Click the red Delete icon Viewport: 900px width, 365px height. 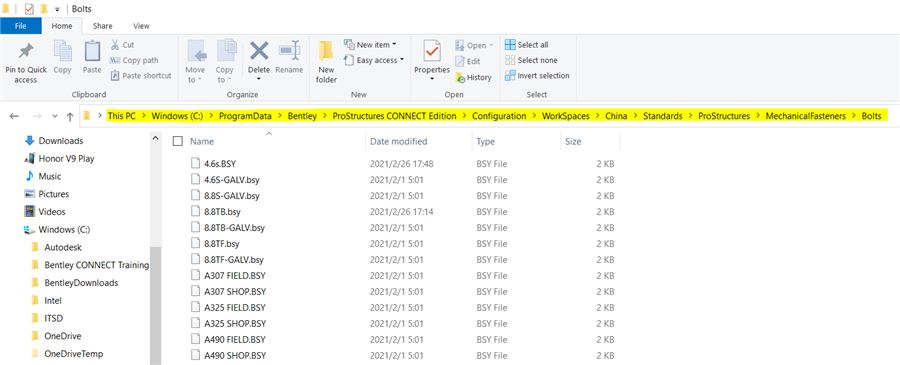click(x=259, y=51)
